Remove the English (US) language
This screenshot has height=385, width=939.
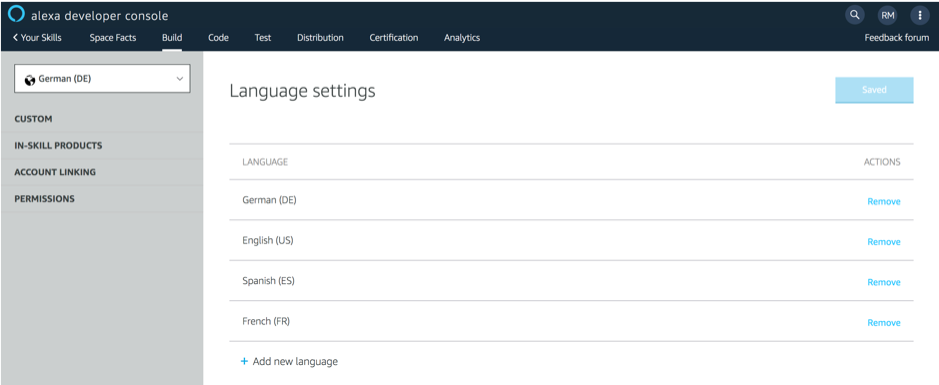pos(884,242)
